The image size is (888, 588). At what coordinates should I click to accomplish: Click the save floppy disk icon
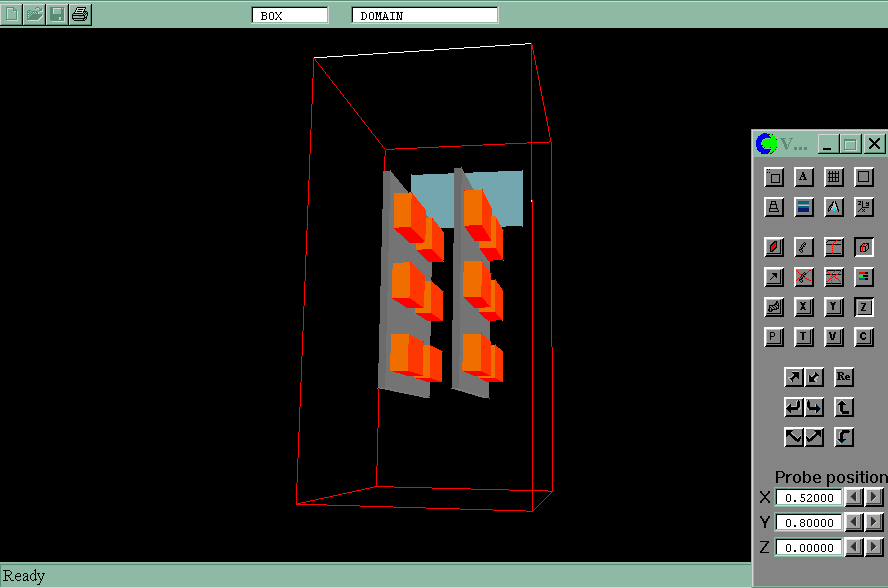click(x=58, y=14)
